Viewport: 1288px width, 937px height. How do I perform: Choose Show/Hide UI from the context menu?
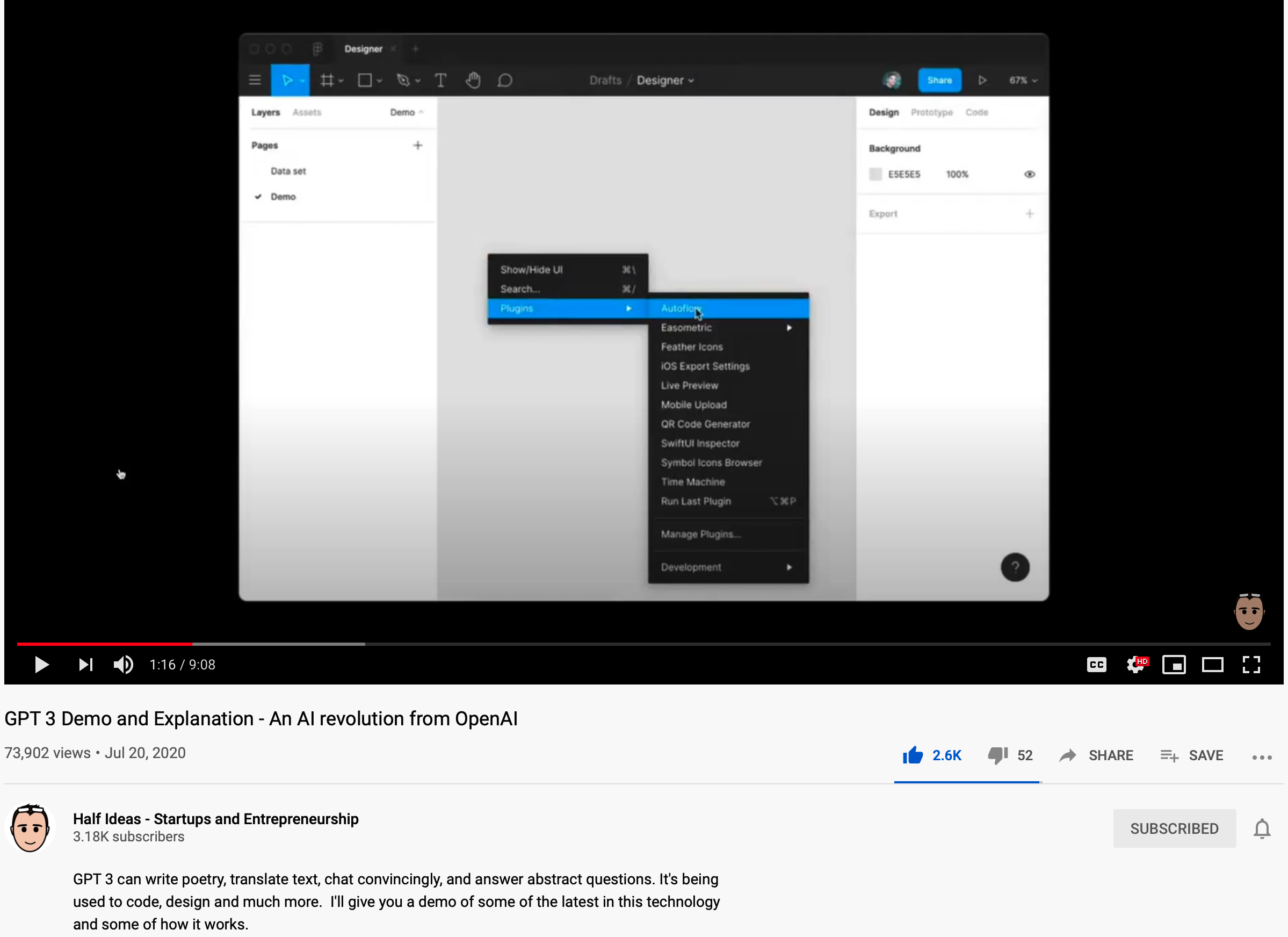(568, 270)
